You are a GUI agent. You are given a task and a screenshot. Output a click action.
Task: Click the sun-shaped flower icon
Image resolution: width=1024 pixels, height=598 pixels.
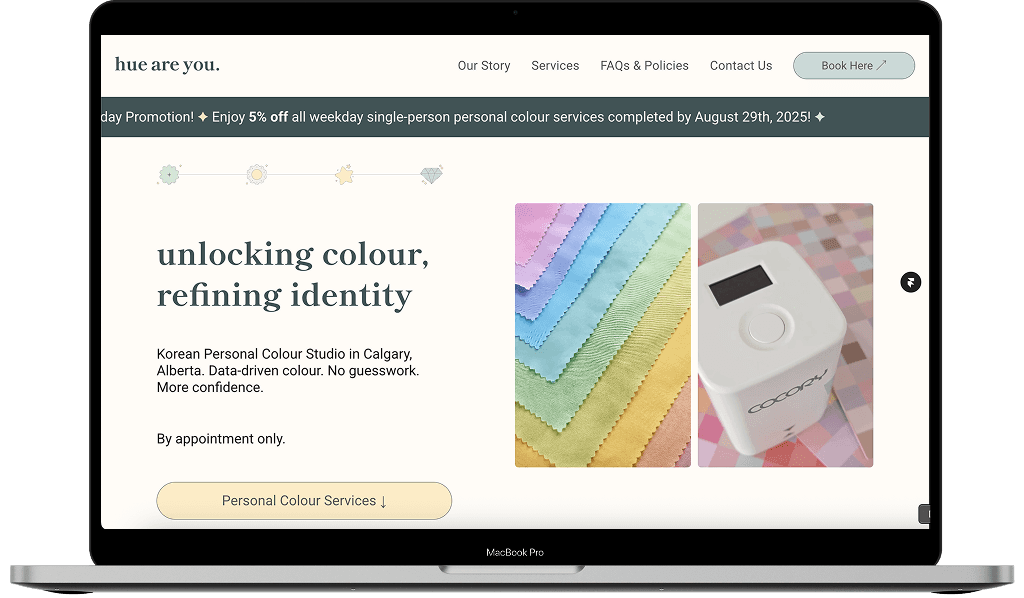click(257, 174)
